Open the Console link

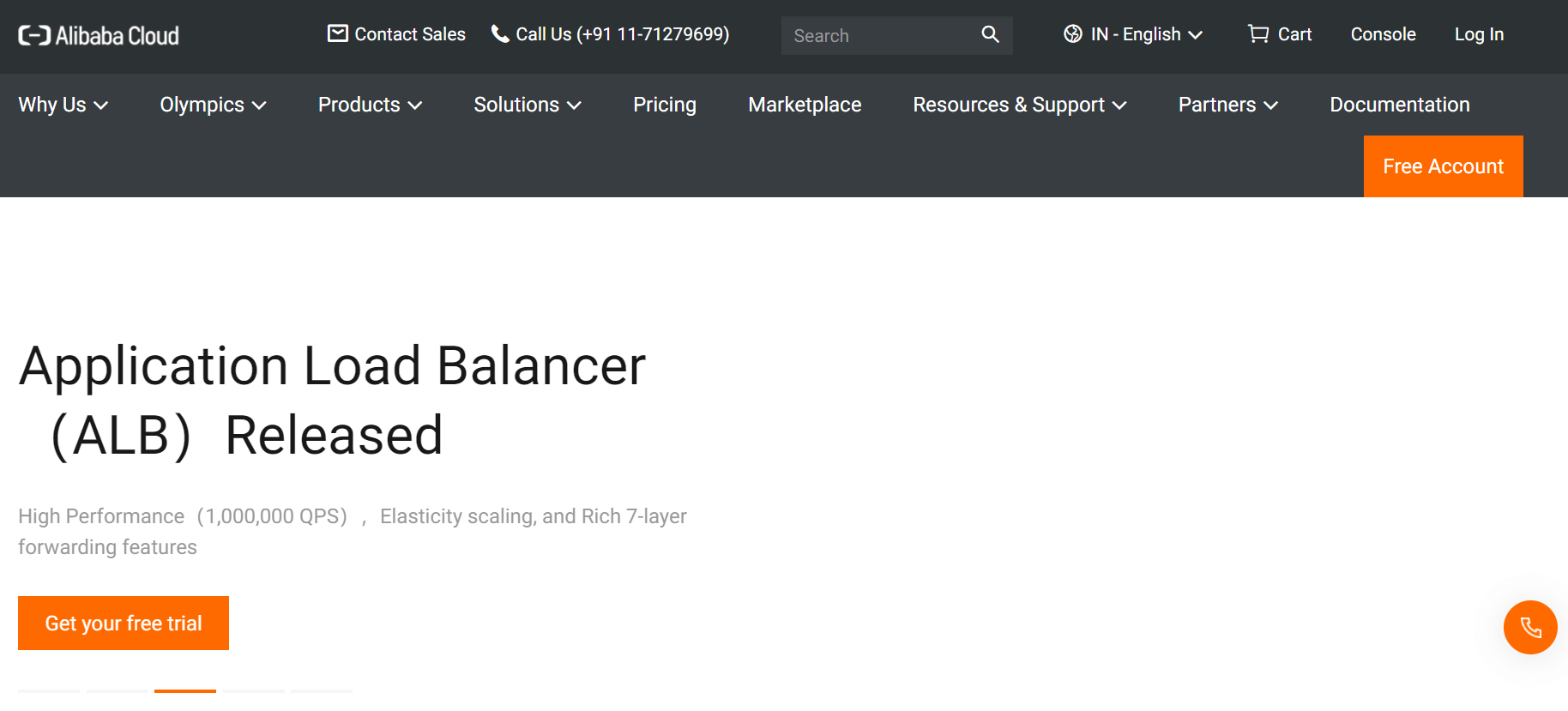[1383, 34]
